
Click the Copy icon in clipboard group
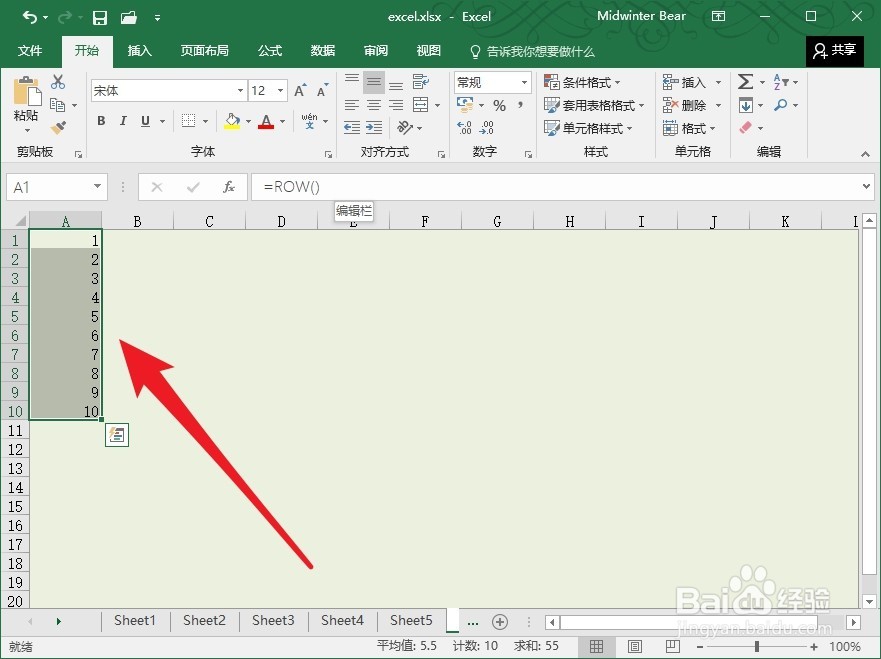click(x=57, y=104)
